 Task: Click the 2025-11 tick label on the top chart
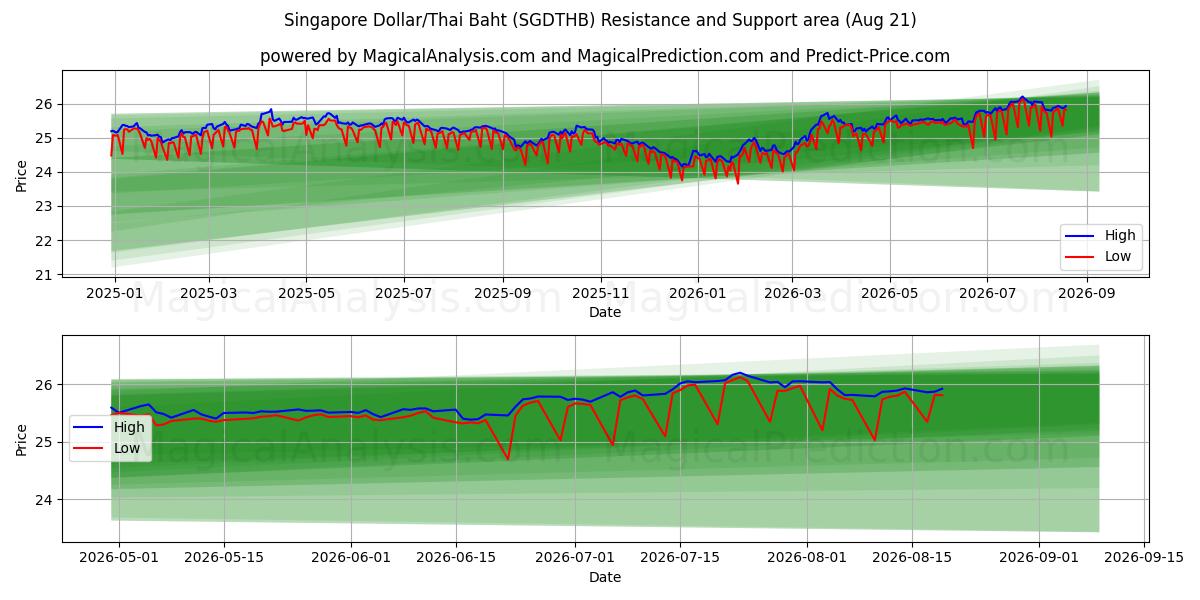601,294
